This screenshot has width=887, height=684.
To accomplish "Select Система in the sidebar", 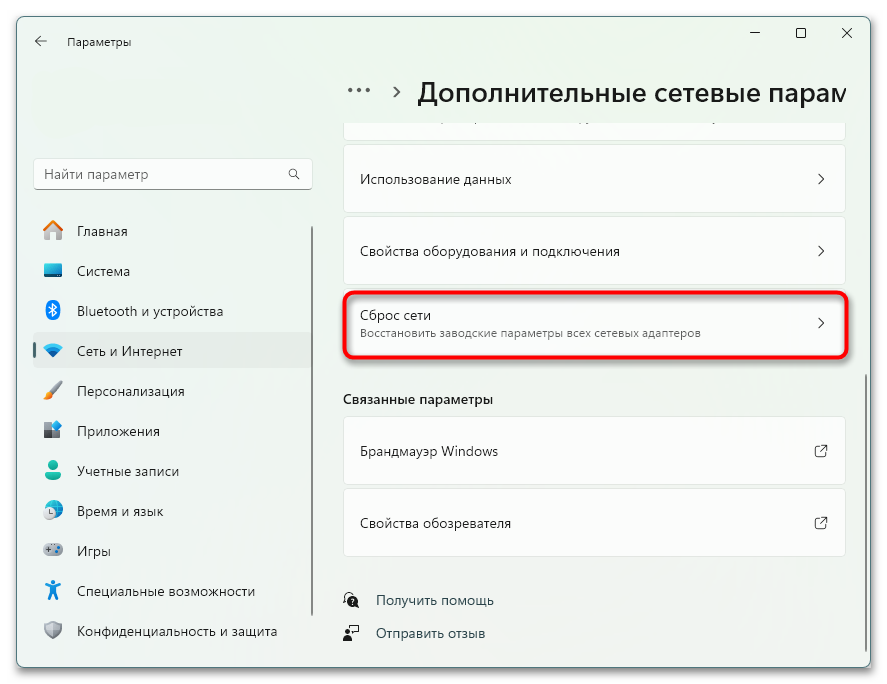I will (172, 271).
